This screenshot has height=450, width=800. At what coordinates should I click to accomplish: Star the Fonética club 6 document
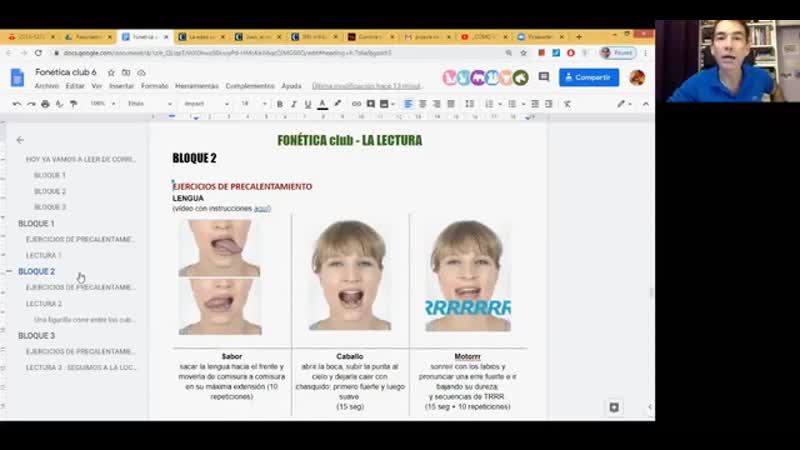click(111, 72)
